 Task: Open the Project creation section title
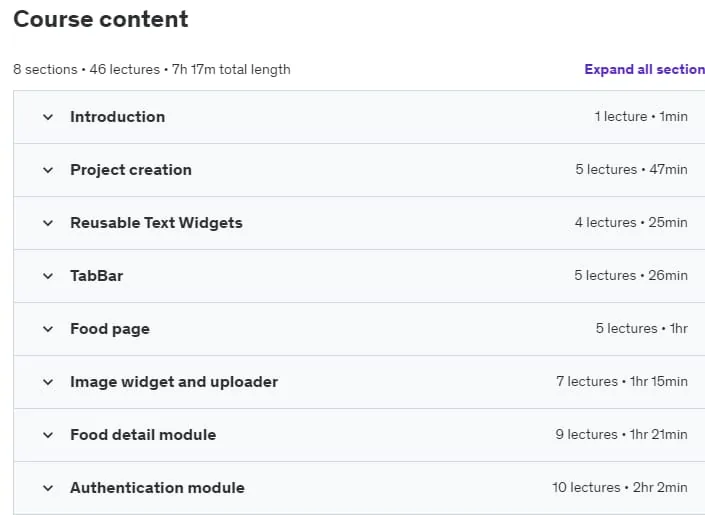(131, 170)
